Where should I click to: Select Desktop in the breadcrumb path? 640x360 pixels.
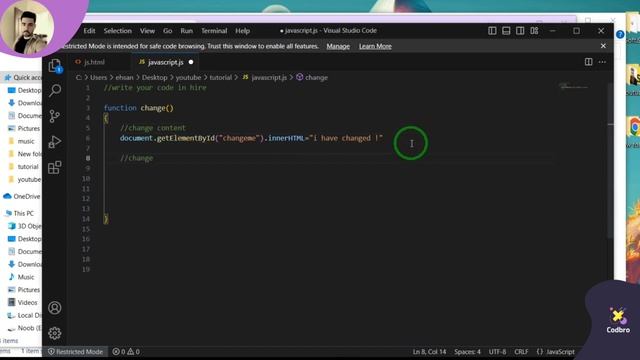point(154,77)
